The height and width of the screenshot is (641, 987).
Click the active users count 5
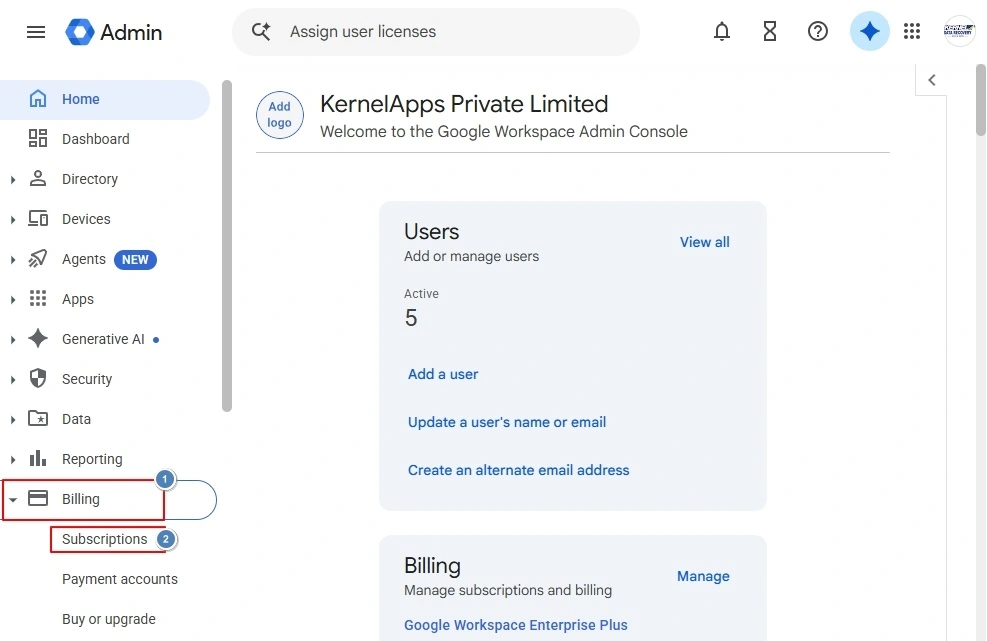click(x=411, y=317)
